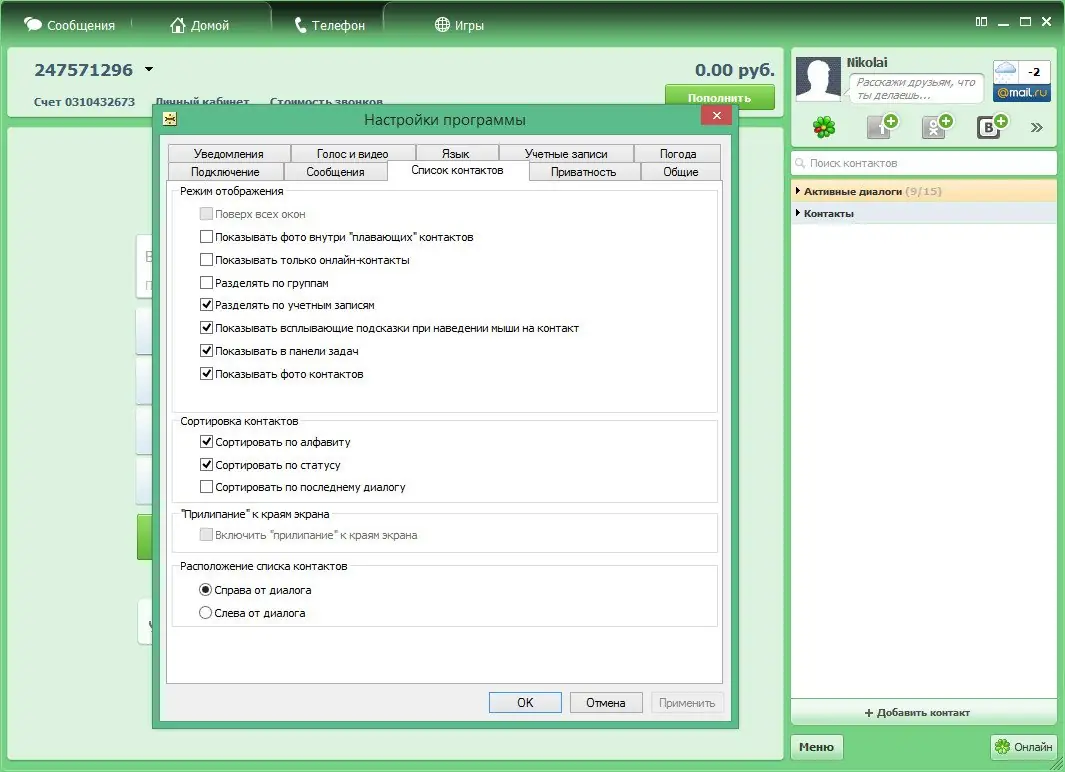The width and height of the screenshot is (1065, 772).
Task: Expand the Контакты group
Action: 828,213
